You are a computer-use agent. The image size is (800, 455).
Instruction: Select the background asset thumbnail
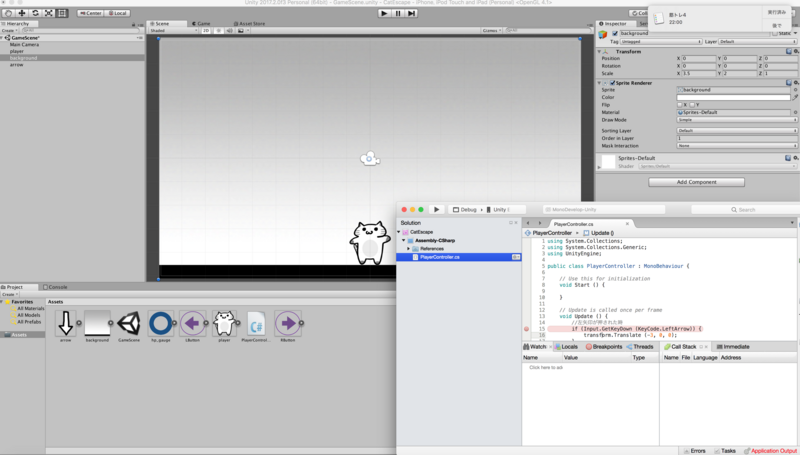[x=97, y=323]
